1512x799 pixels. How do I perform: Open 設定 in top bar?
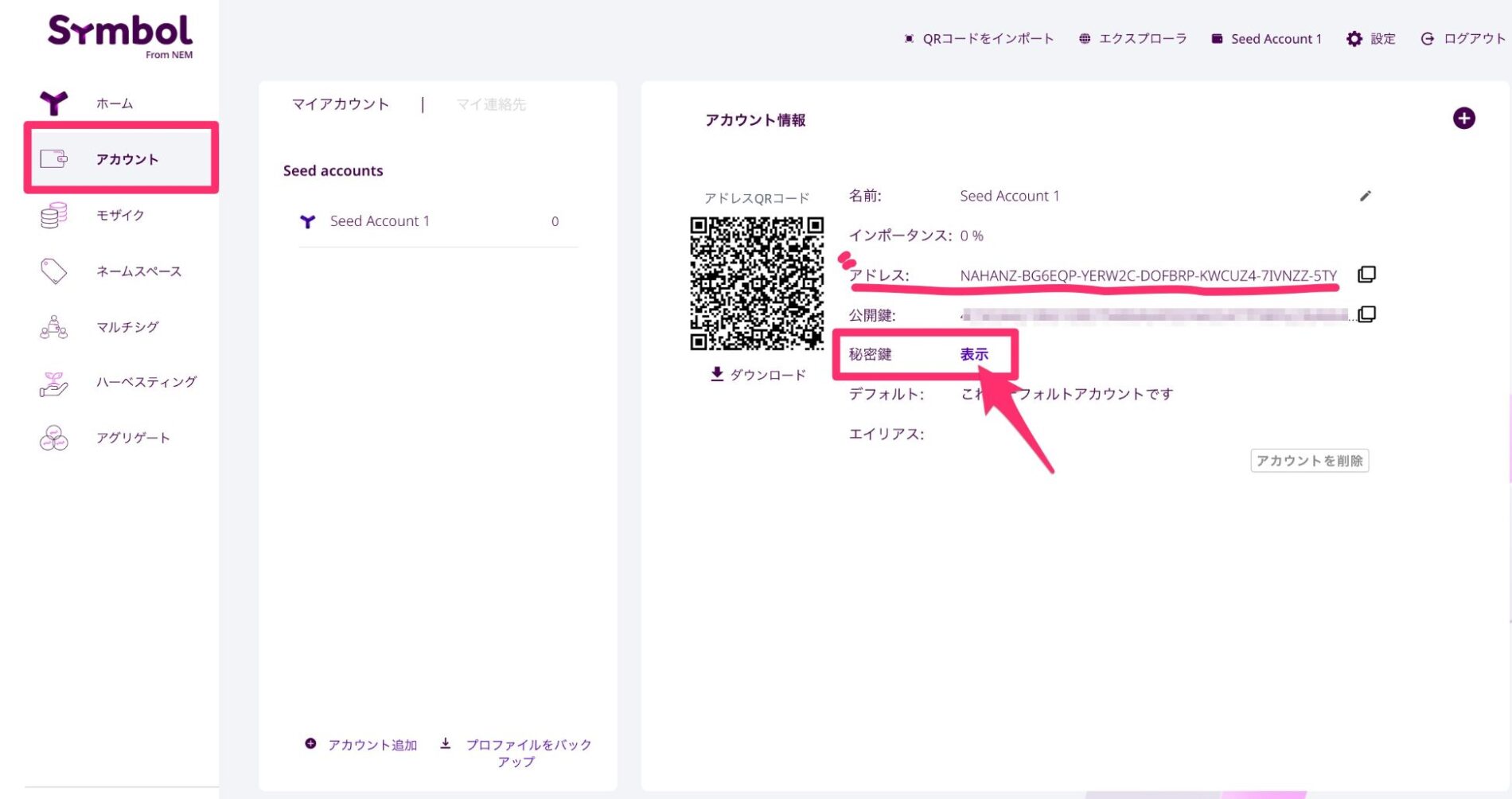1383,39
